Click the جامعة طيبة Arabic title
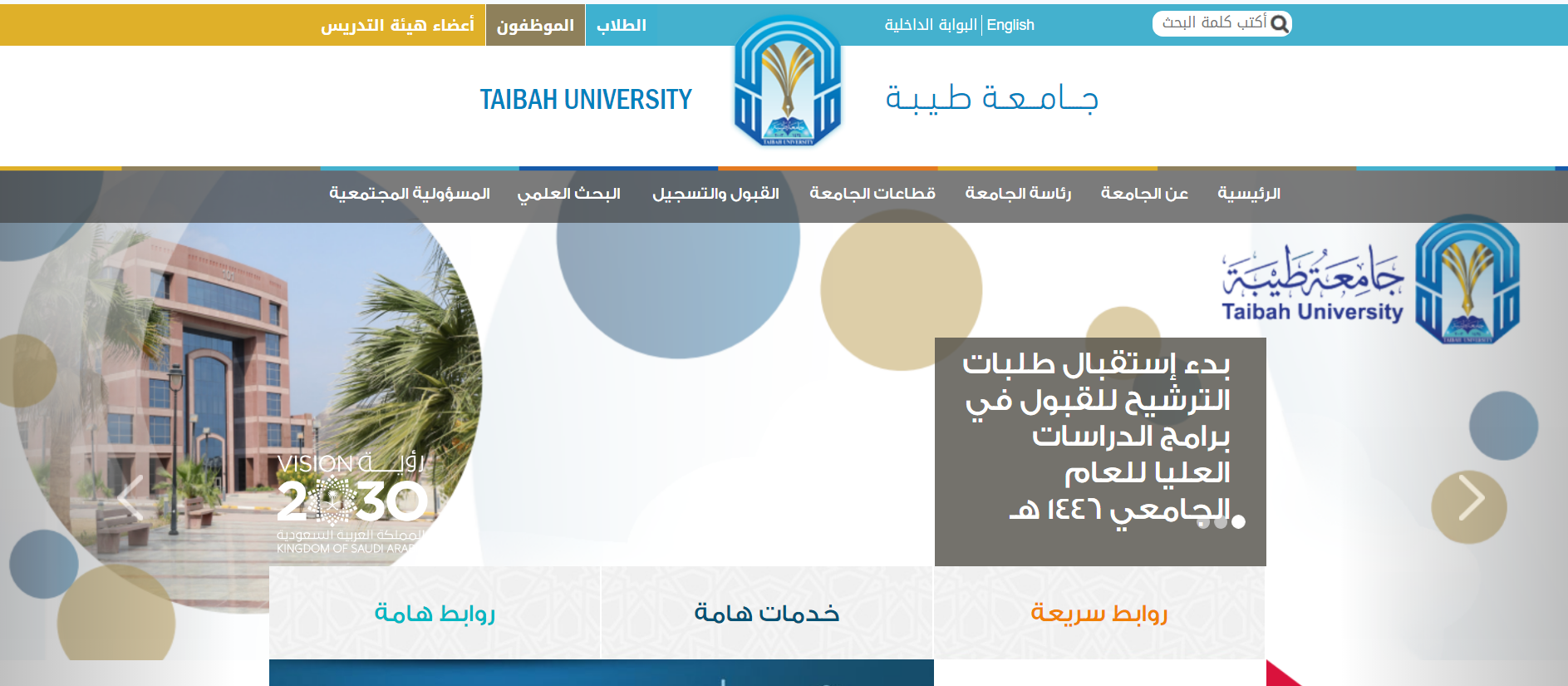 point(992,98)
